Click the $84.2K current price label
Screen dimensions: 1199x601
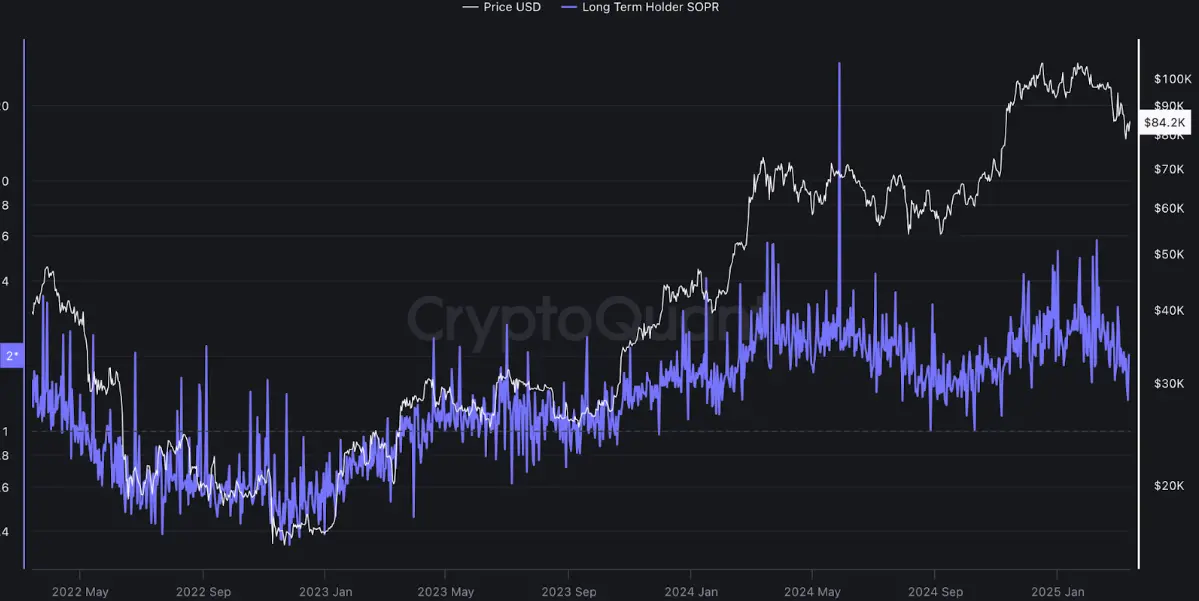pyautogui.click(x=1164, y=122)
